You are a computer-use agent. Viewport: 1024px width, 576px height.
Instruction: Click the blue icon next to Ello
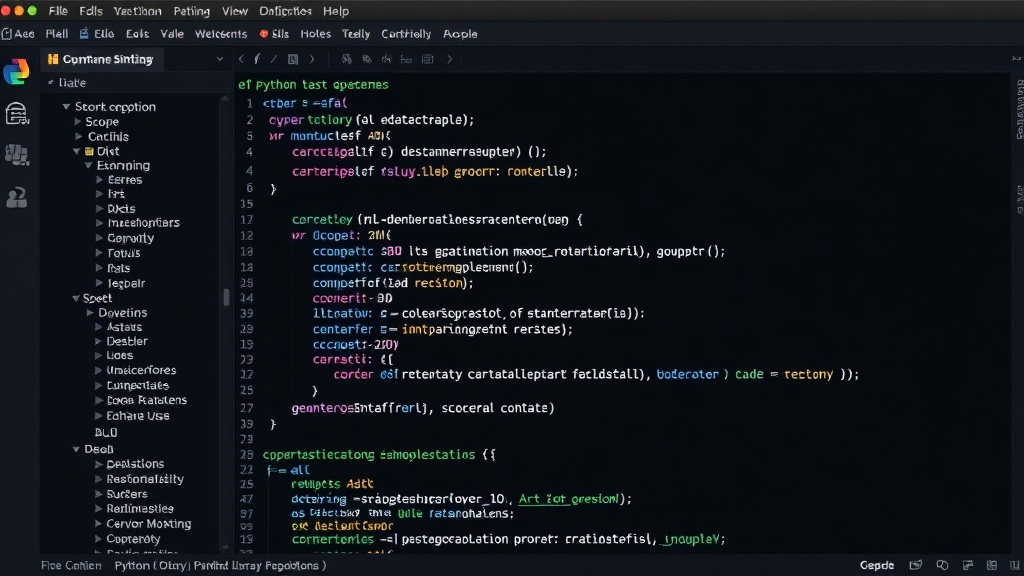84,33
